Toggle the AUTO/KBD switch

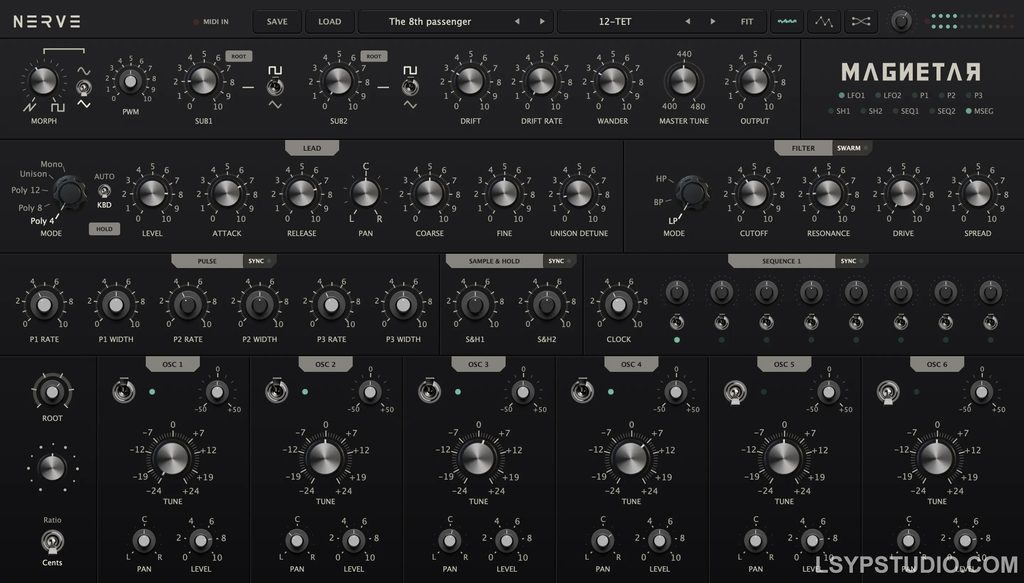click(x=104, y=191)
